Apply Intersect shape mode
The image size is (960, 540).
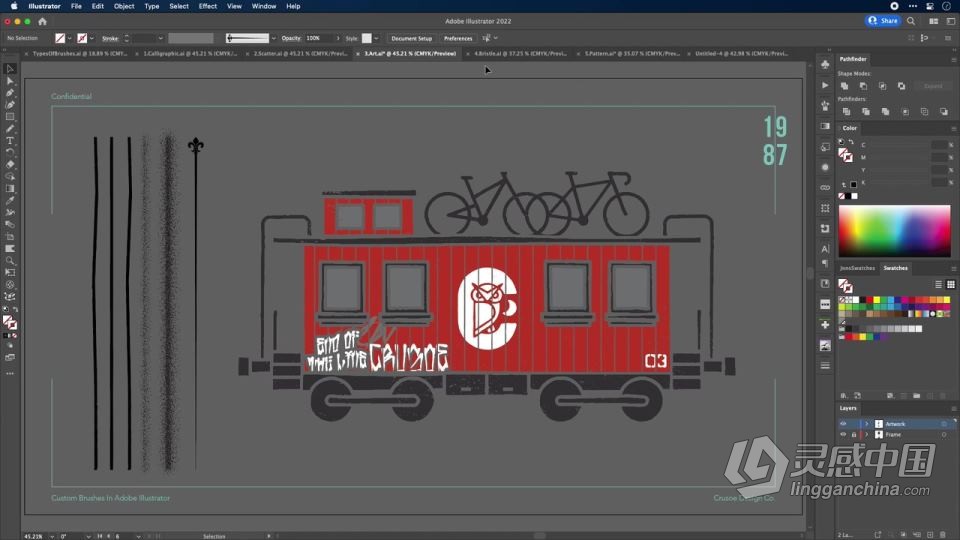pyautogui.click(x=882, y=86)
